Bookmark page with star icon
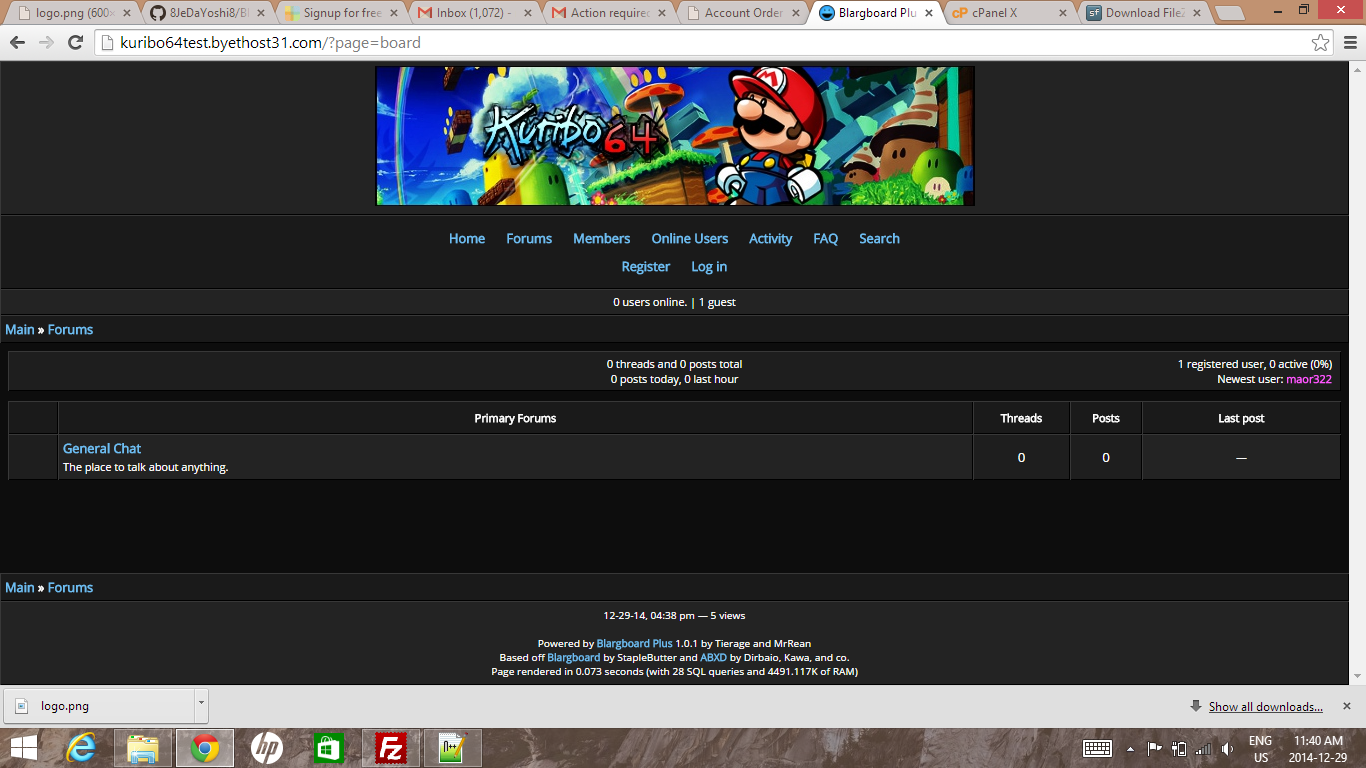 1320,43
